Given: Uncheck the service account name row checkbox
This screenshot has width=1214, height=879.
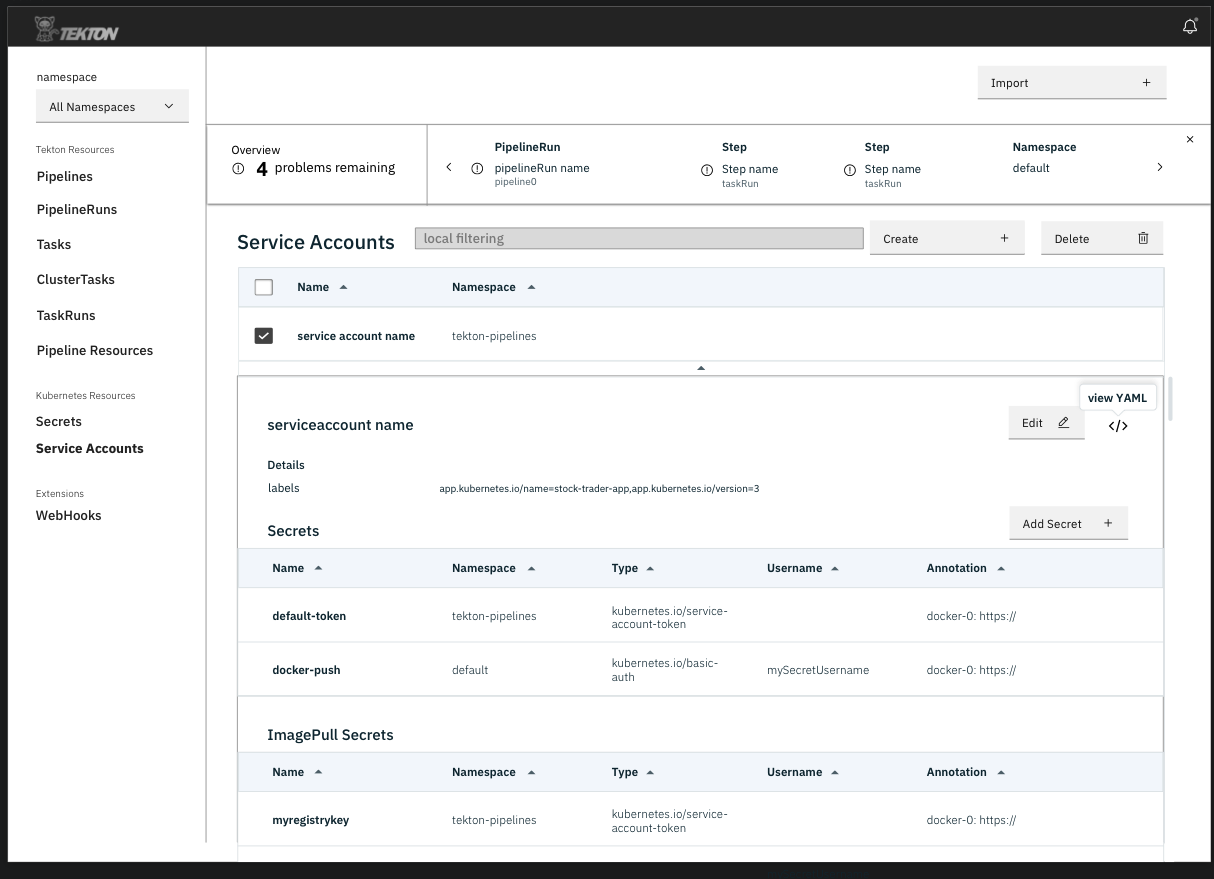Looking at the screenshot, I should click(263, 335).
